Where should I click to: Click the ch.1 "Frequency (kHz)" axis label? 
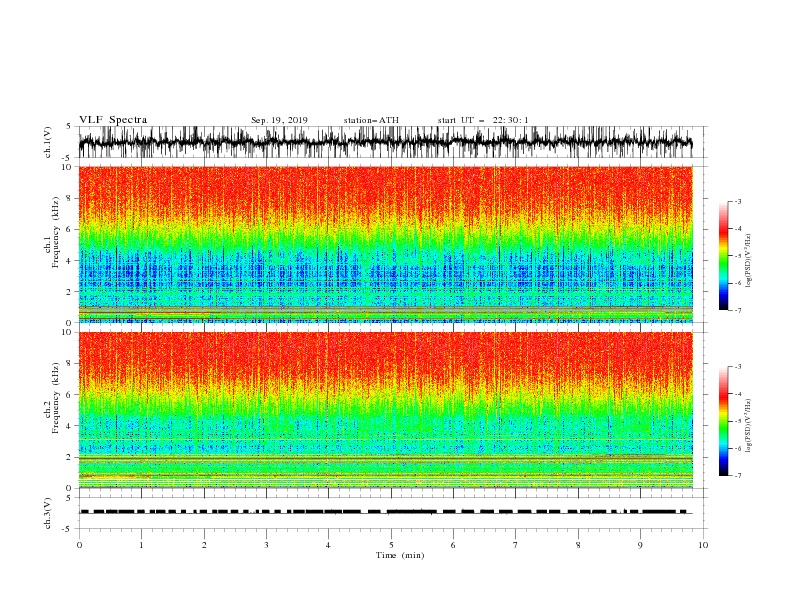(56, 233)
